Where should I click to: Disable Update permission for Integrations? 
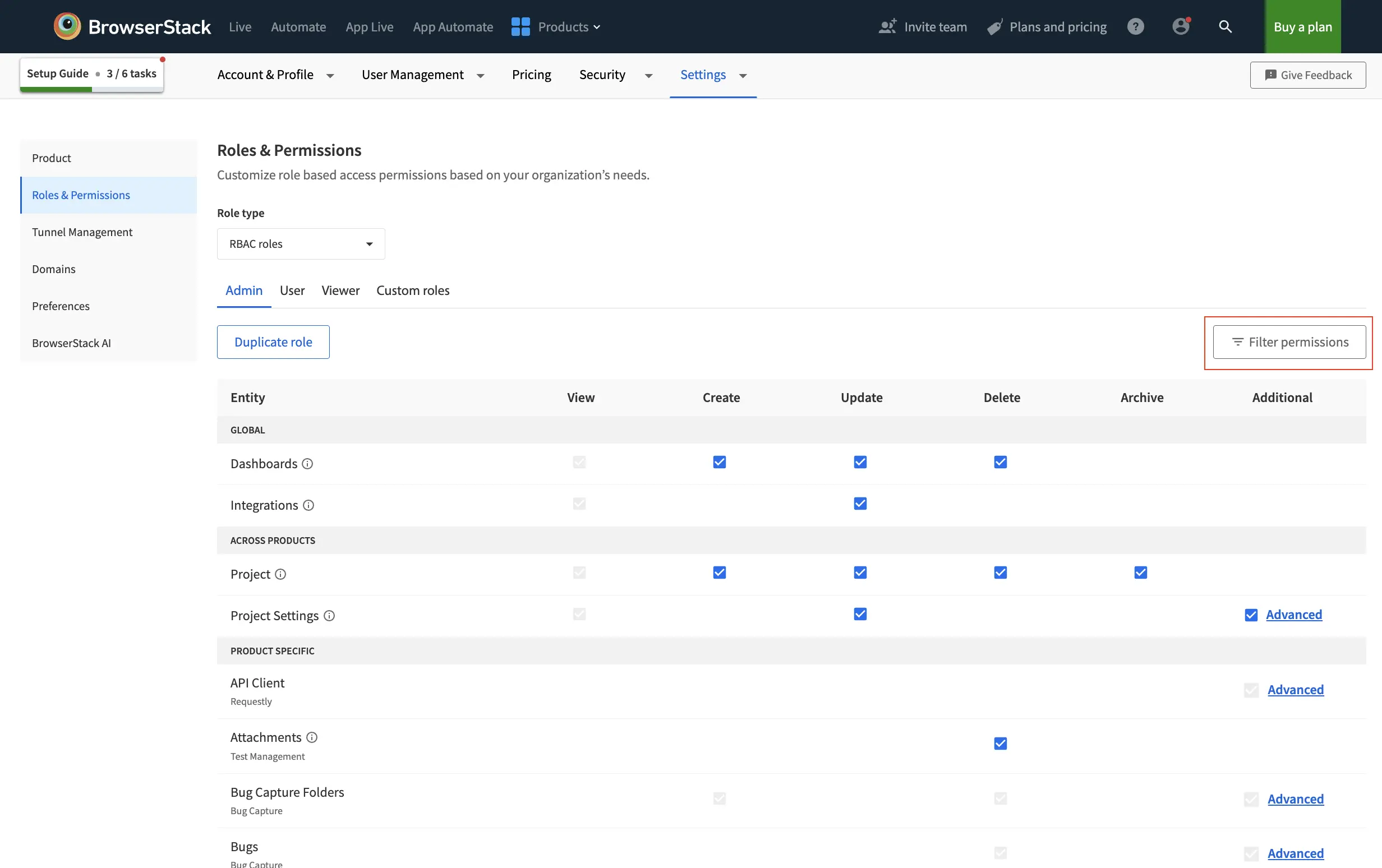tap(860, 503)
